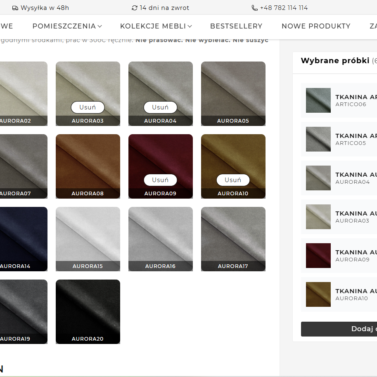Click the ARTICO06 code text in sidebar
This screenshot has height=377, width=377.
351,104
